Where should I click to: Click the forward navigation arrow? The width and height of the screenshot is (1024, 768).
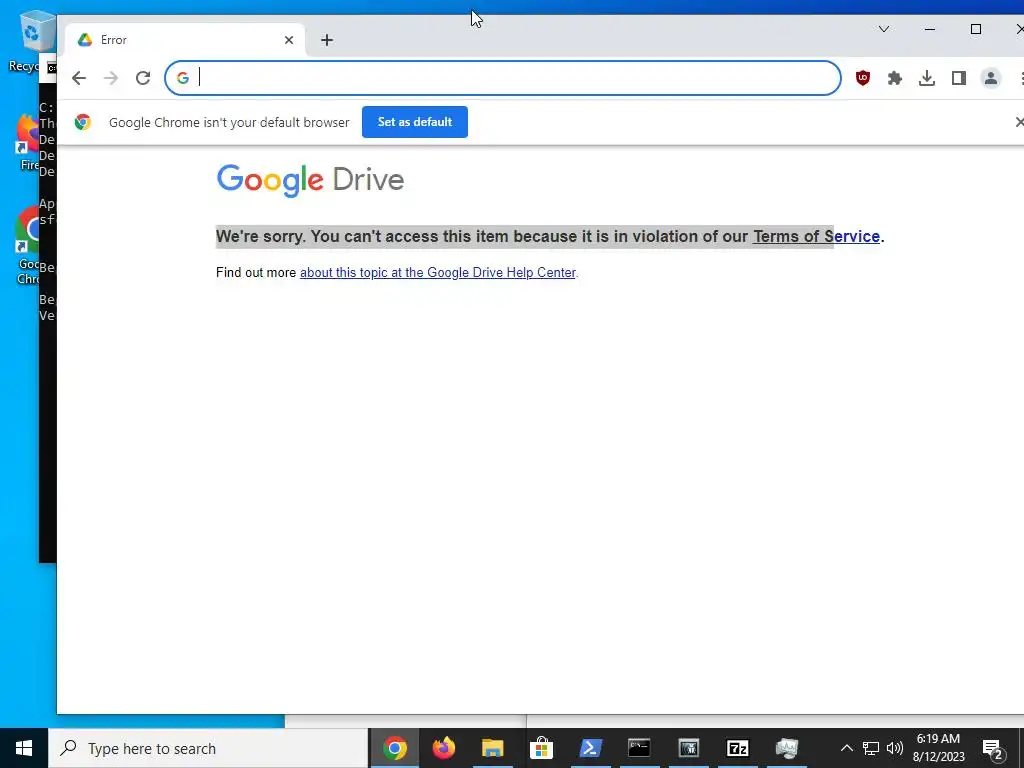[111, 78]
